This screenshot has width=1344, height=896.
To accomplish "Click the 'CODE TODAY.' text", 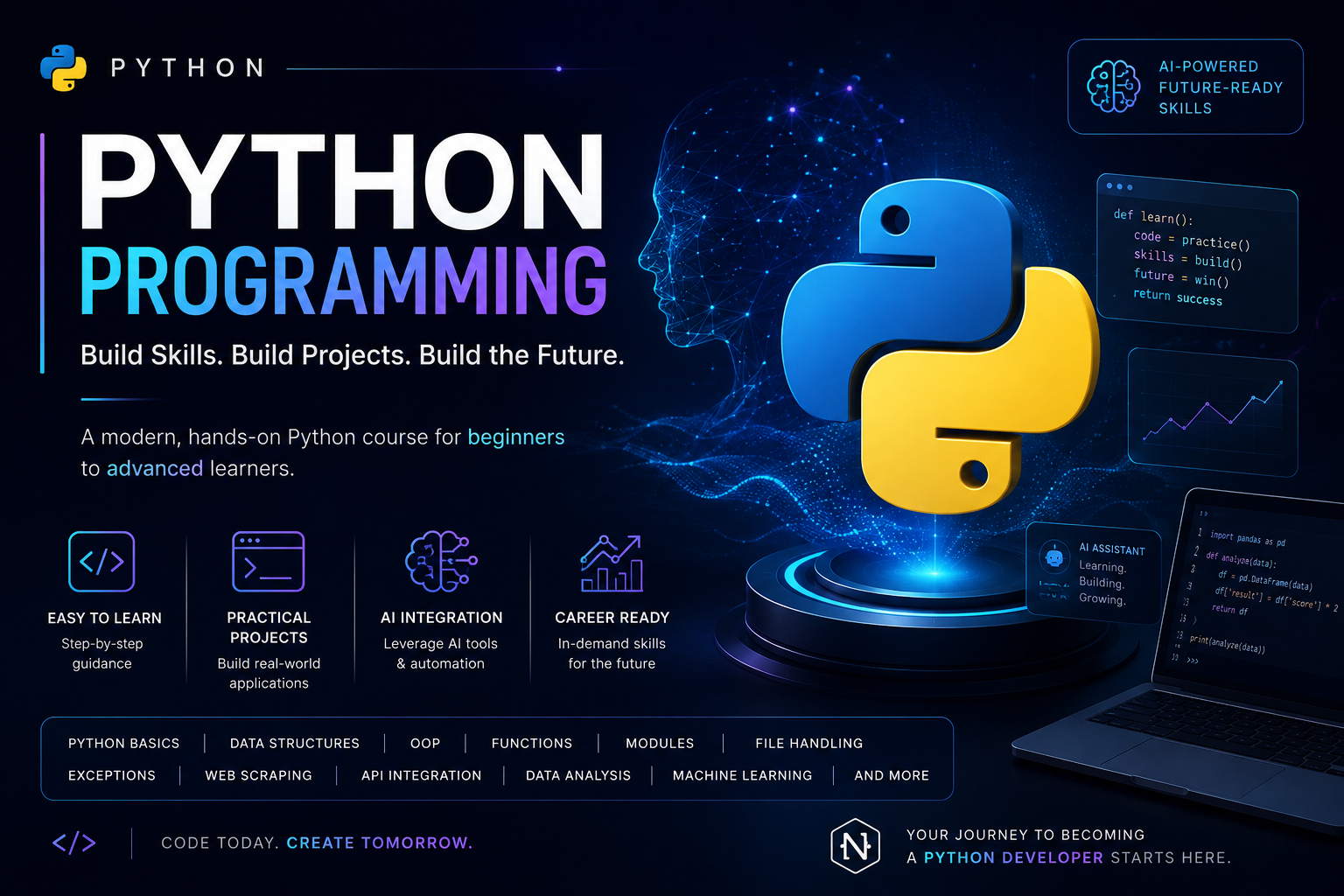I will (x=220, y=843).
